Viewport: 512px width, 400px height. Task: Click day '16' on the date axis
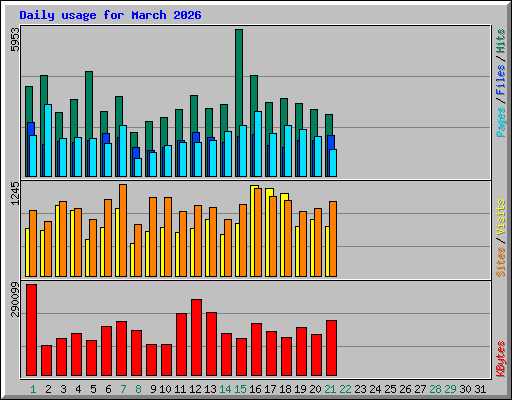pyautogui.click(x=255, y=389)
